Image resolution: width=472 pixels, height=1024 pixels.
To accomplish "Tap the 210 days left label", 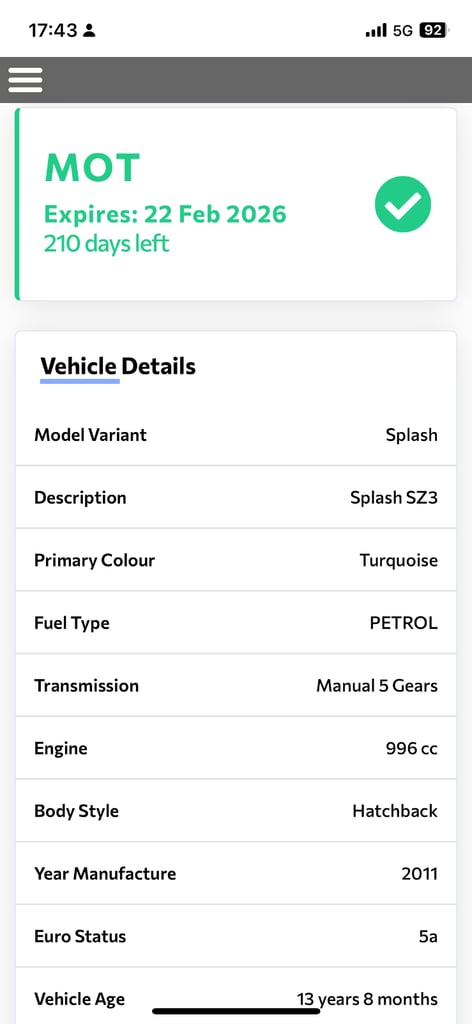I will (x=106, y=244).
